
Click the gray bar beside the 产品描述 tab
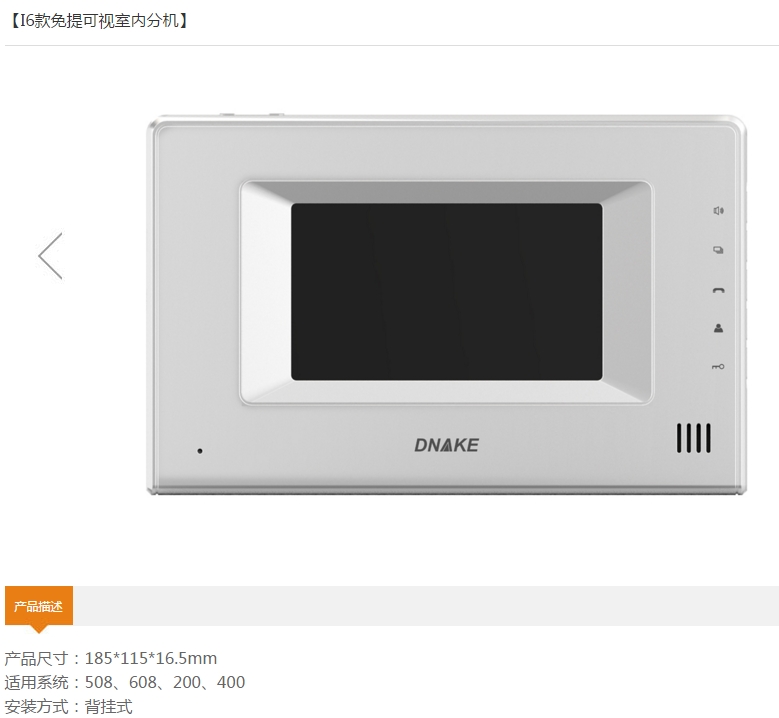pyautogui.click(x=426, y=606)
